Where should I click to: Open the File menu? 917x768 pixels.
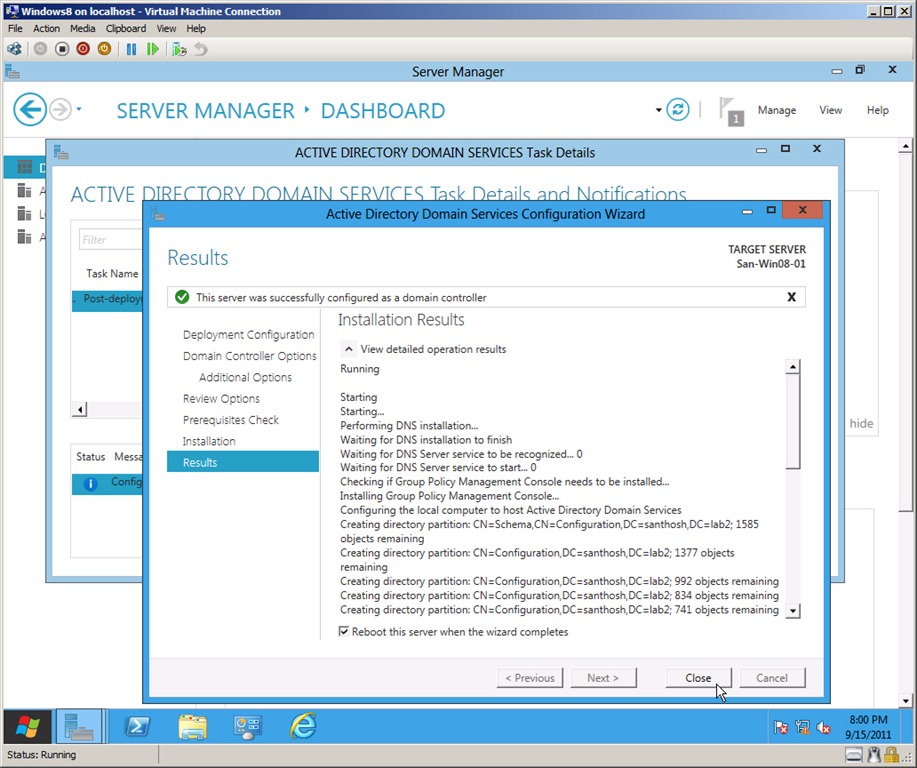15,28
